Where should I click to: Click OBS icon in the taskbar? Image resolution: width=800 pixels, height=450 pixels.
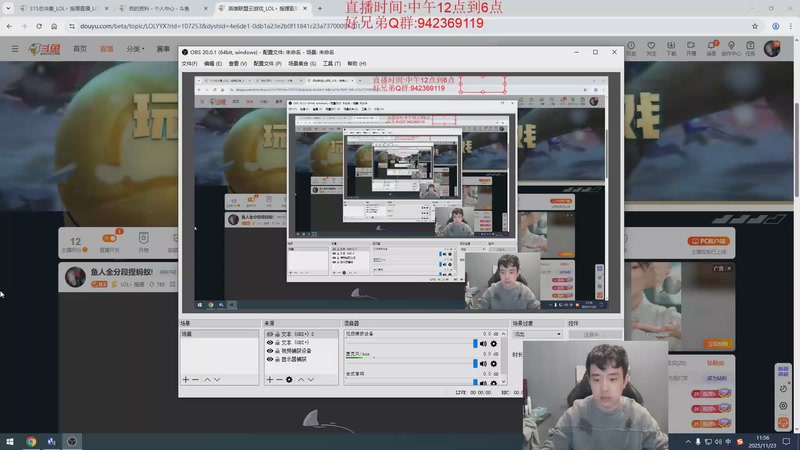(72, 442)
